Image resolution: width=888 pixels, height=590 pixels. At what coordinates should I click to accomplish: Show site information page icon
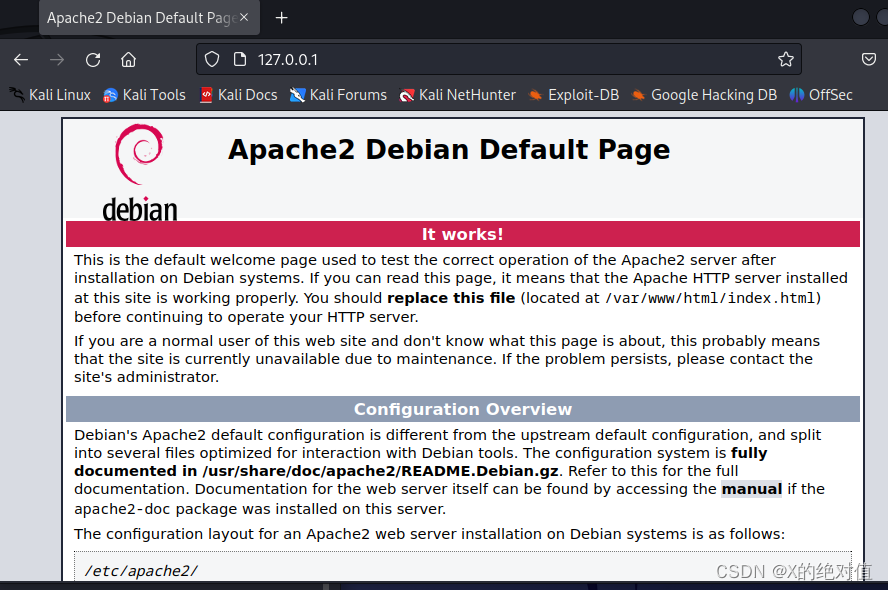point(240,59)
